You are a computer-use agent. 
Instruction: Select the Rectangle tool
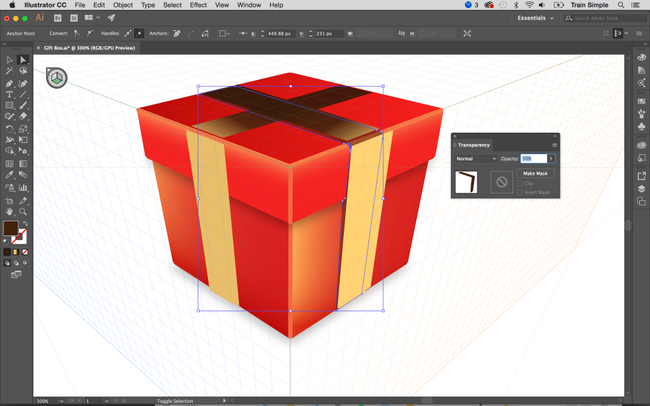(x=10, y=105)
